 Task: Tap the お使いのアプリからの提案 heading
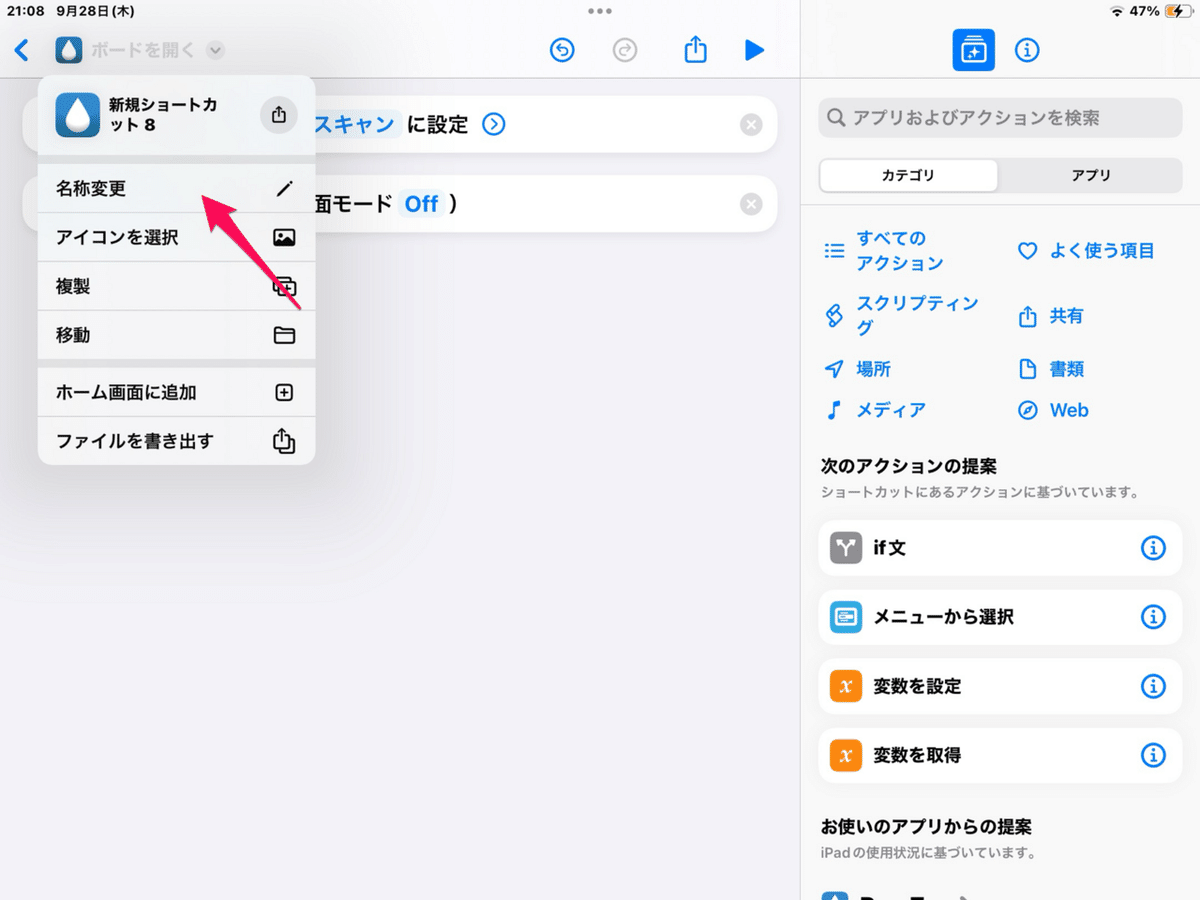[926, 828]
